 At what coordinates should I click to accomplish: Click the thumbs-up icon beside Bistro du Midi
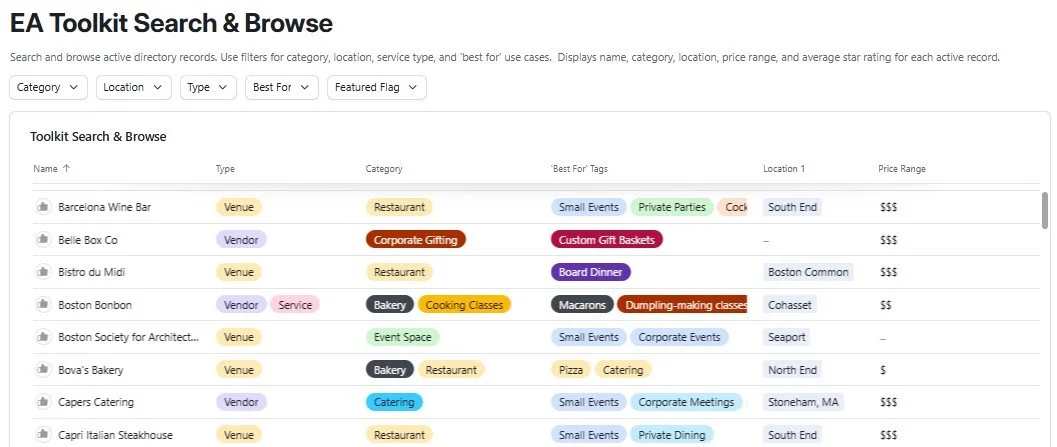(43, 272)
